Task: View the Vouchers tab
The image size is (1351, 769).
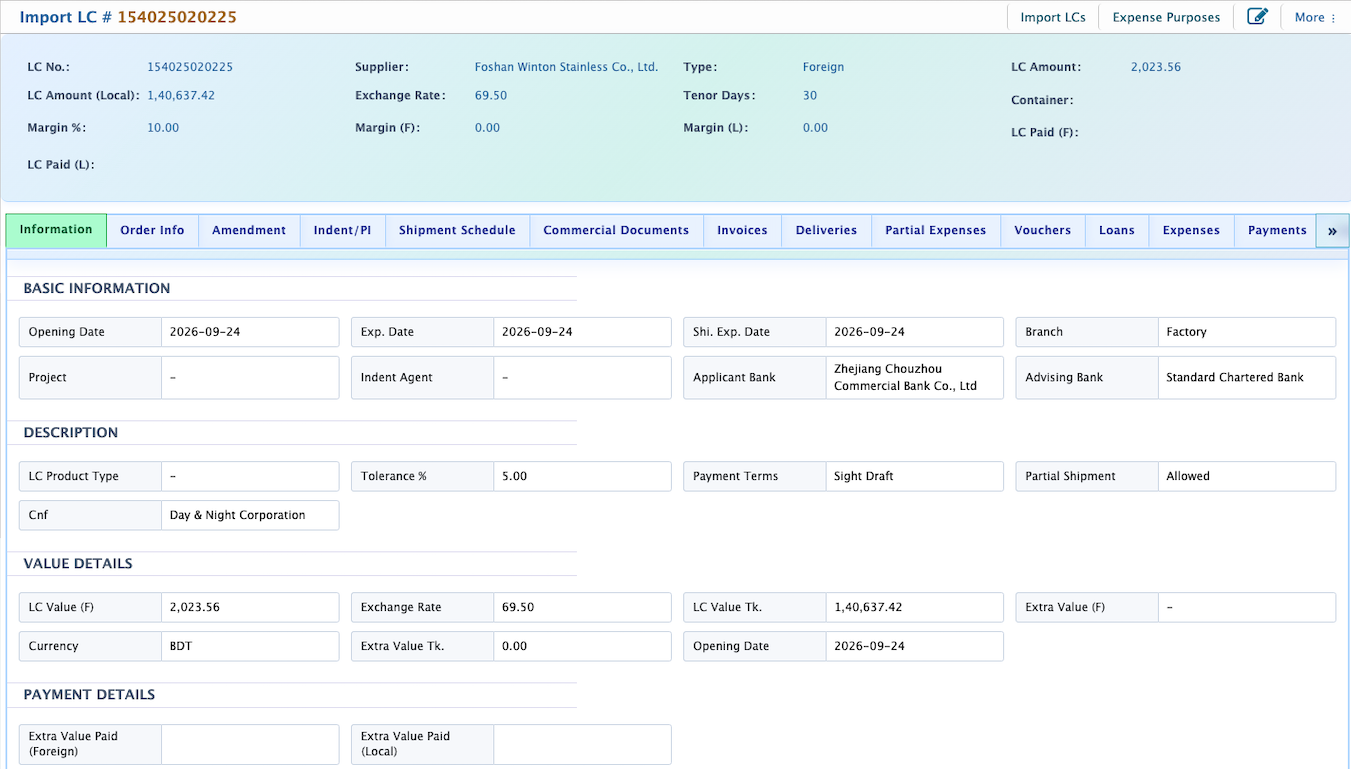Action: pos(1042,230)
